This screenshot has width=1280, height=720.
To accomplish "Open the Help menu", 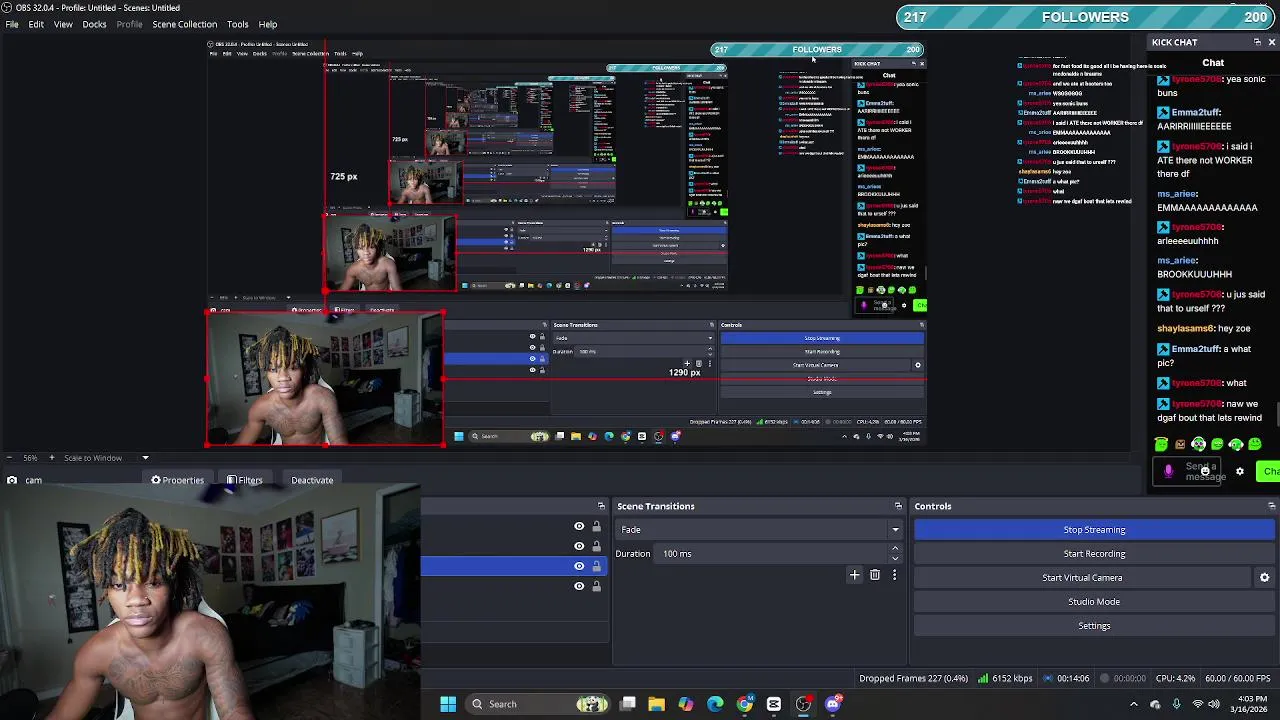I will click(268, 24).
